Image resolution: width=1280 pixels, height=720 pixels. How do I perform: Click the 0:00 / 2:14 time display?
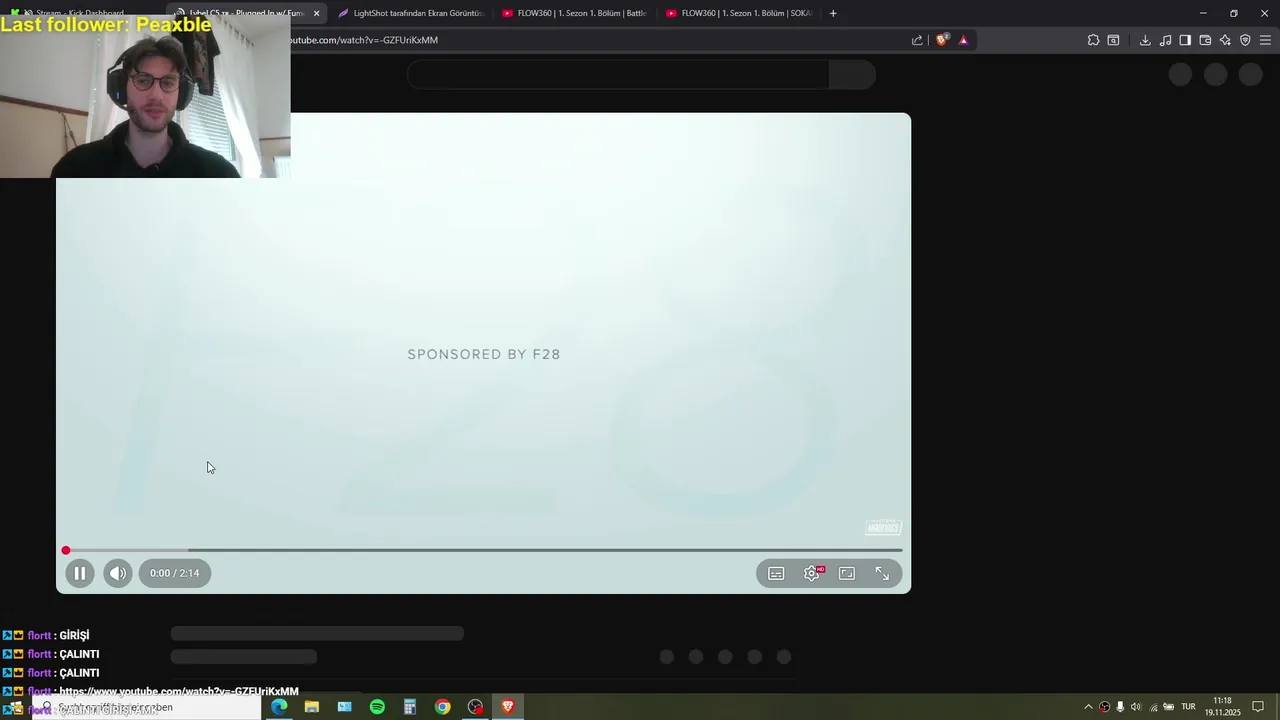coord(175,573)
